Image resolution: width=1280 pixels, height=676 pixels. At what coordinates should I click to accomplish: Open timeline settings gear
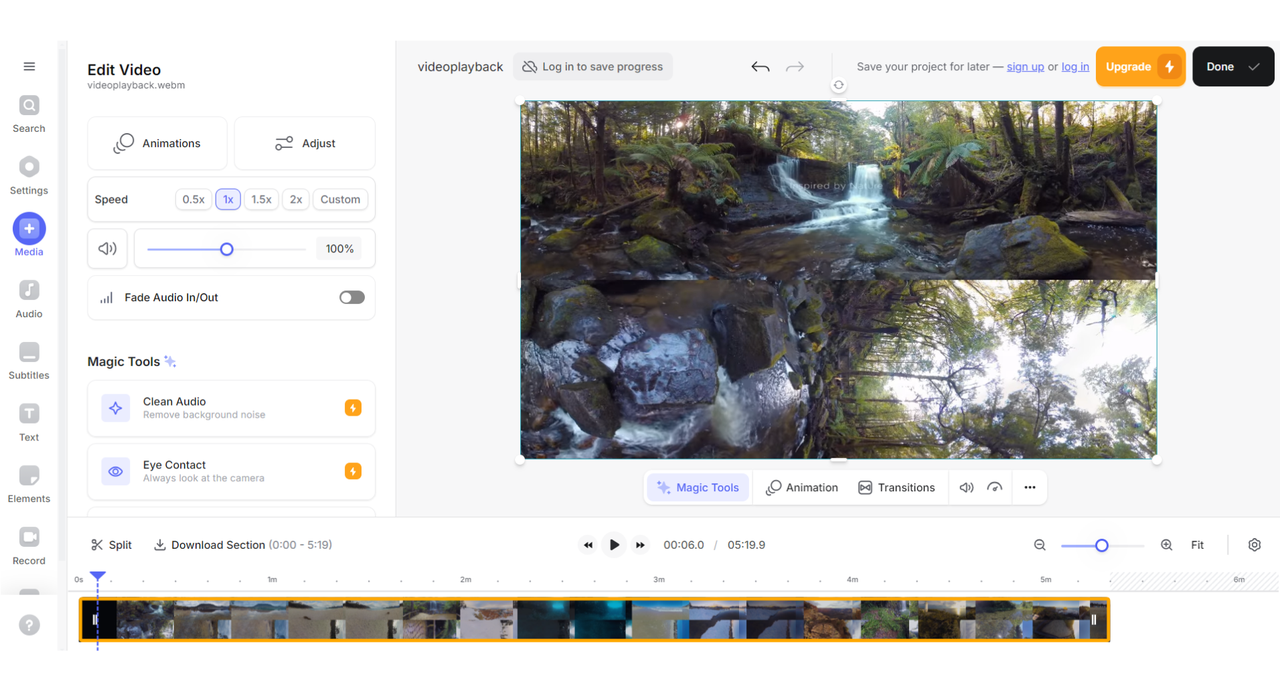(1254, 545)
